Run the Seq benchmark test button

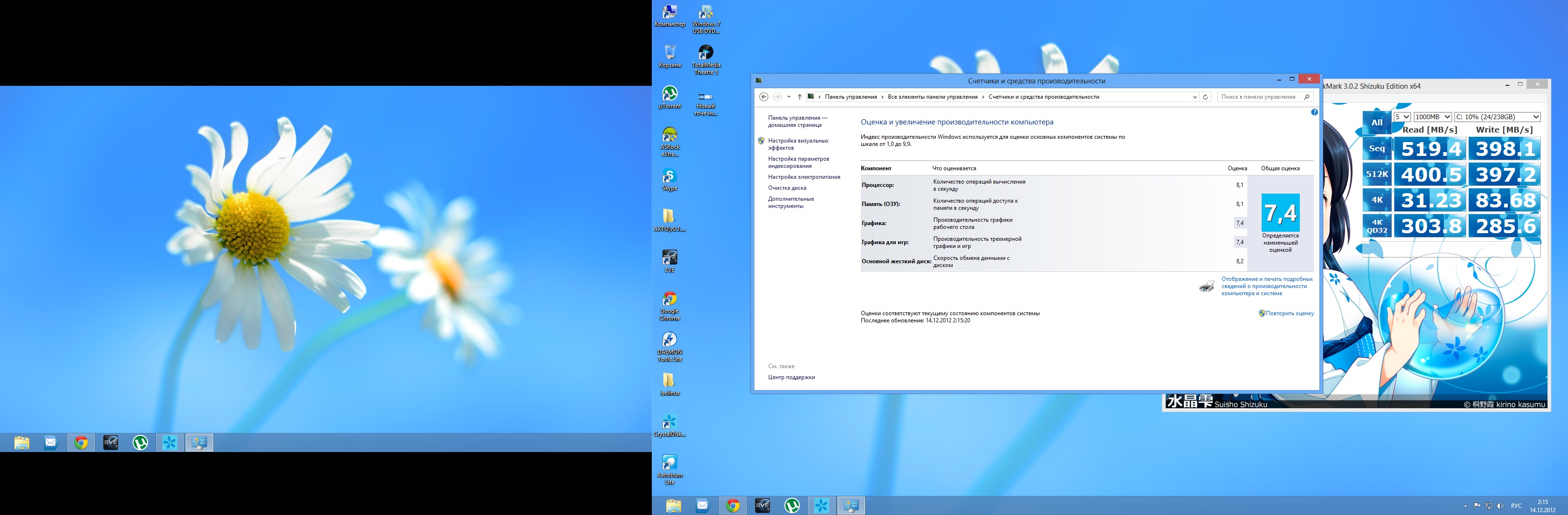pyautogui.click(x=1377, y=148)
